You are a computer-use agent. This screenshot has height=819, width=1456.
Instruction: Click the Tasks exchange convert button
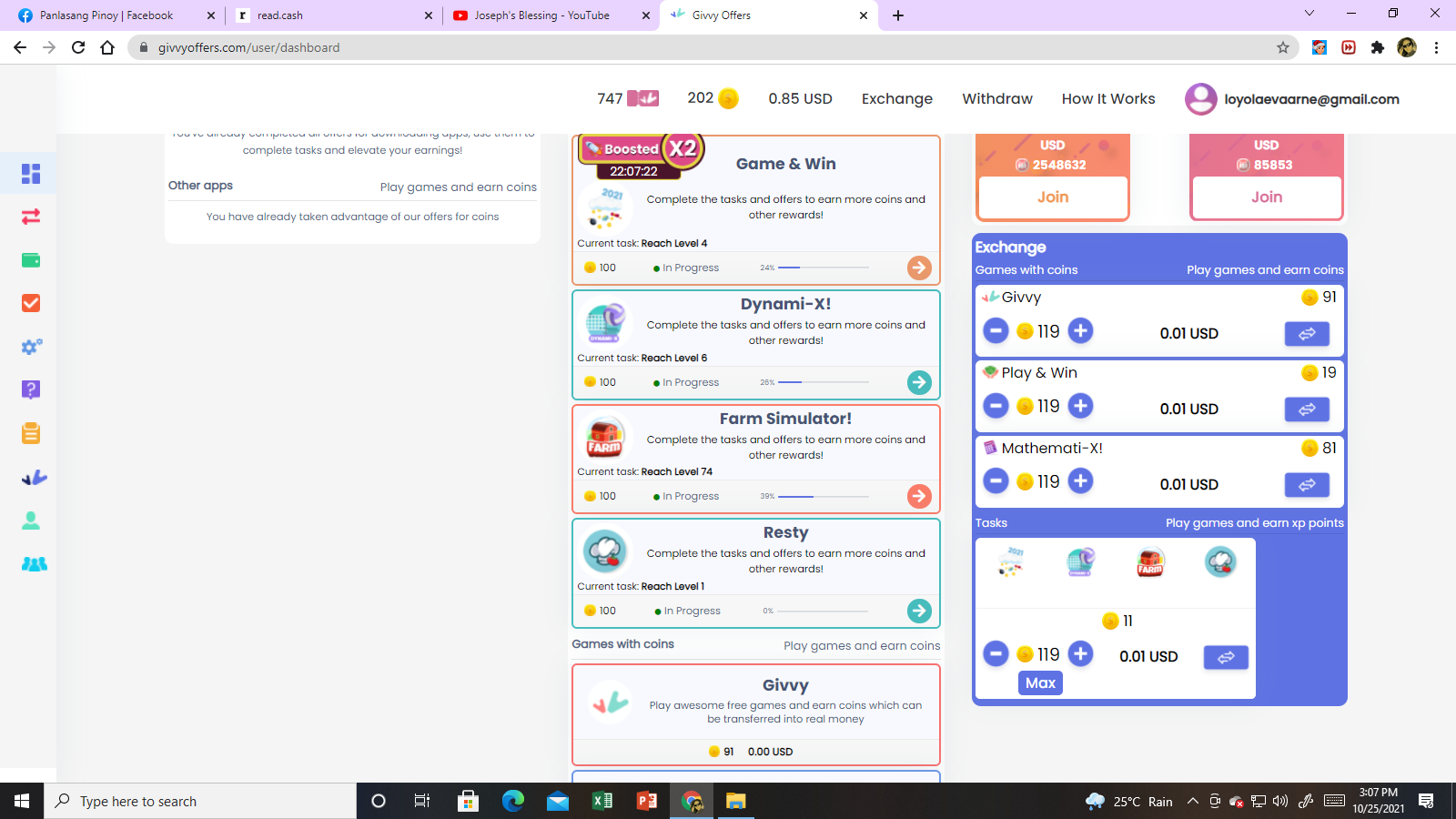[x=1226, y=657]
